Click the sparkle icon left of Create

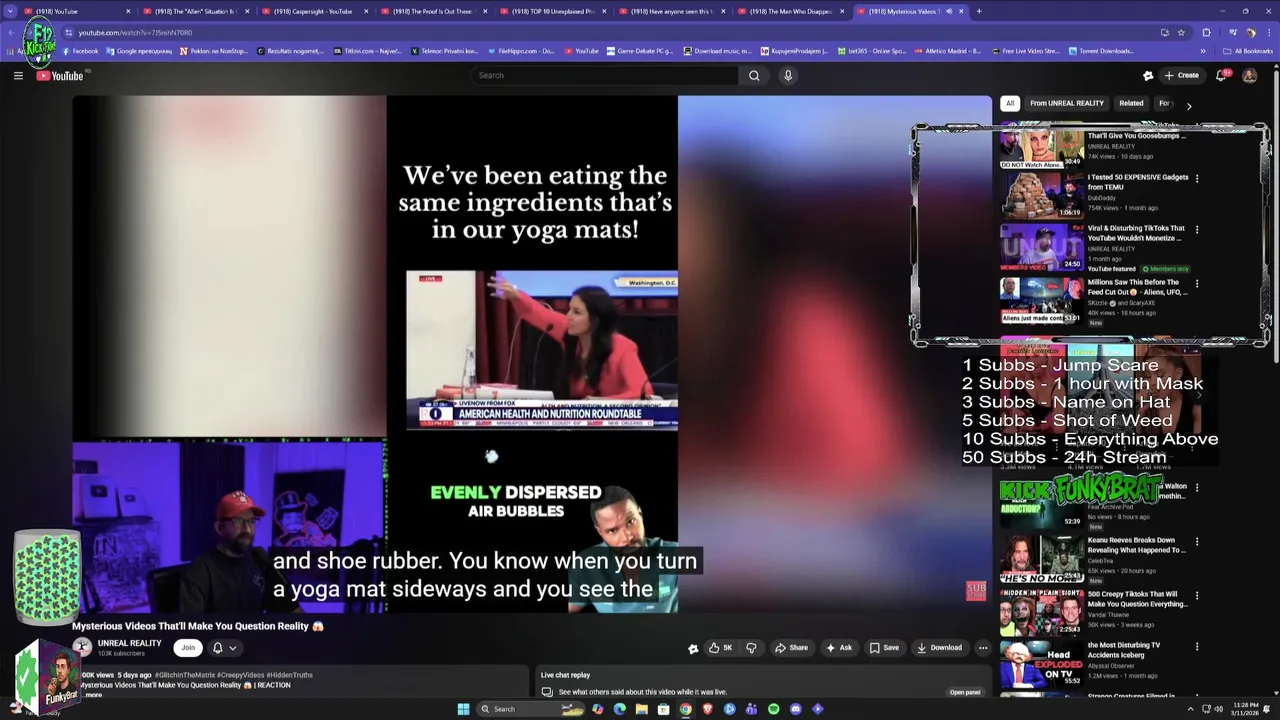(1148, 75)
